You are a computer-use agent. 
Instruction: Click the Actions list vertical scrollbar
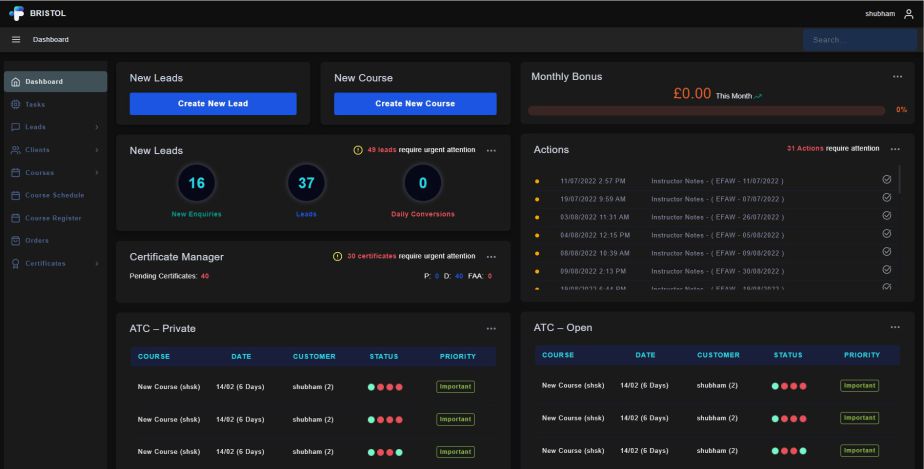tap(899, 179)
